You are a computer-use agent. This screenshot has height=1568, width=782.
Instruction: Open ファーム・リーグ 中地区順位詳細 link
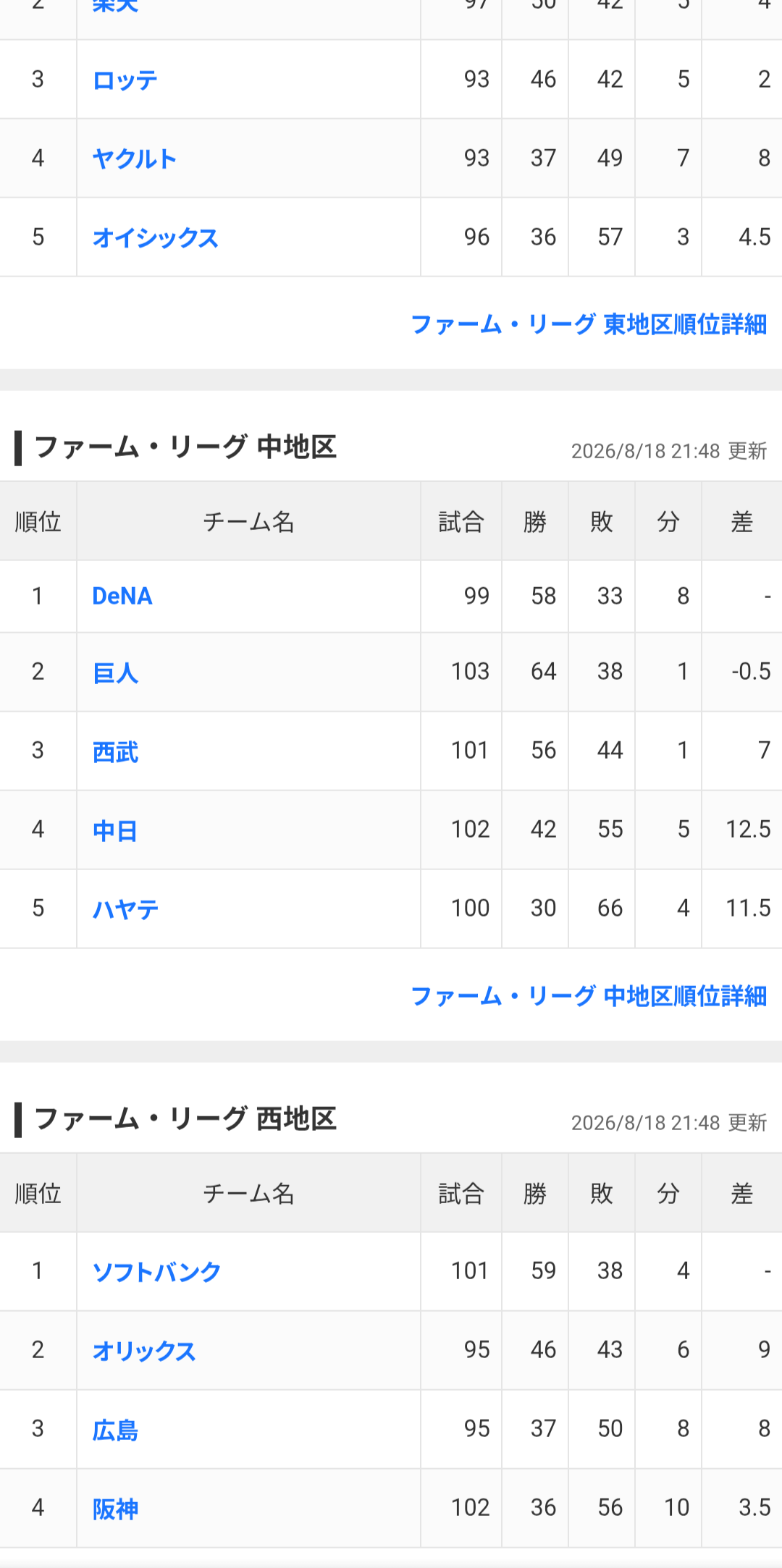(589, 996)
